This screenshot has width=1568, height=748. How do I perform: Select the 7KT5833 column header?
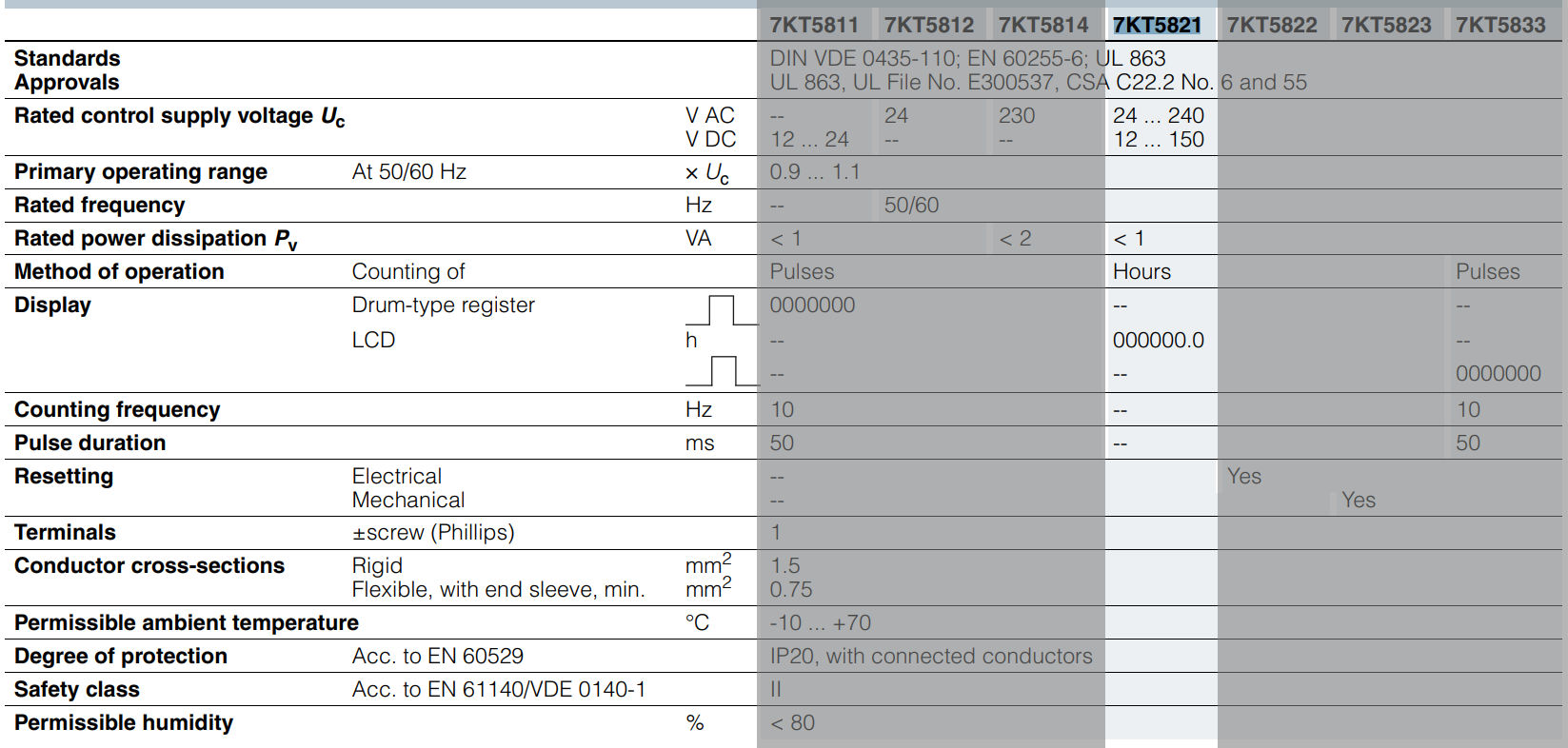point(1500,25)
